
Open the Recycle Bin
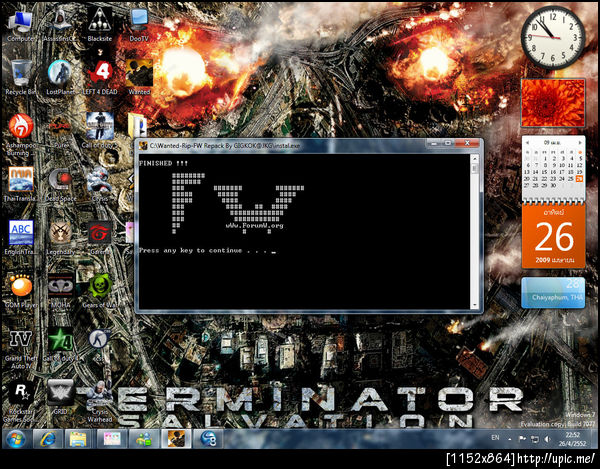(21, 78)
